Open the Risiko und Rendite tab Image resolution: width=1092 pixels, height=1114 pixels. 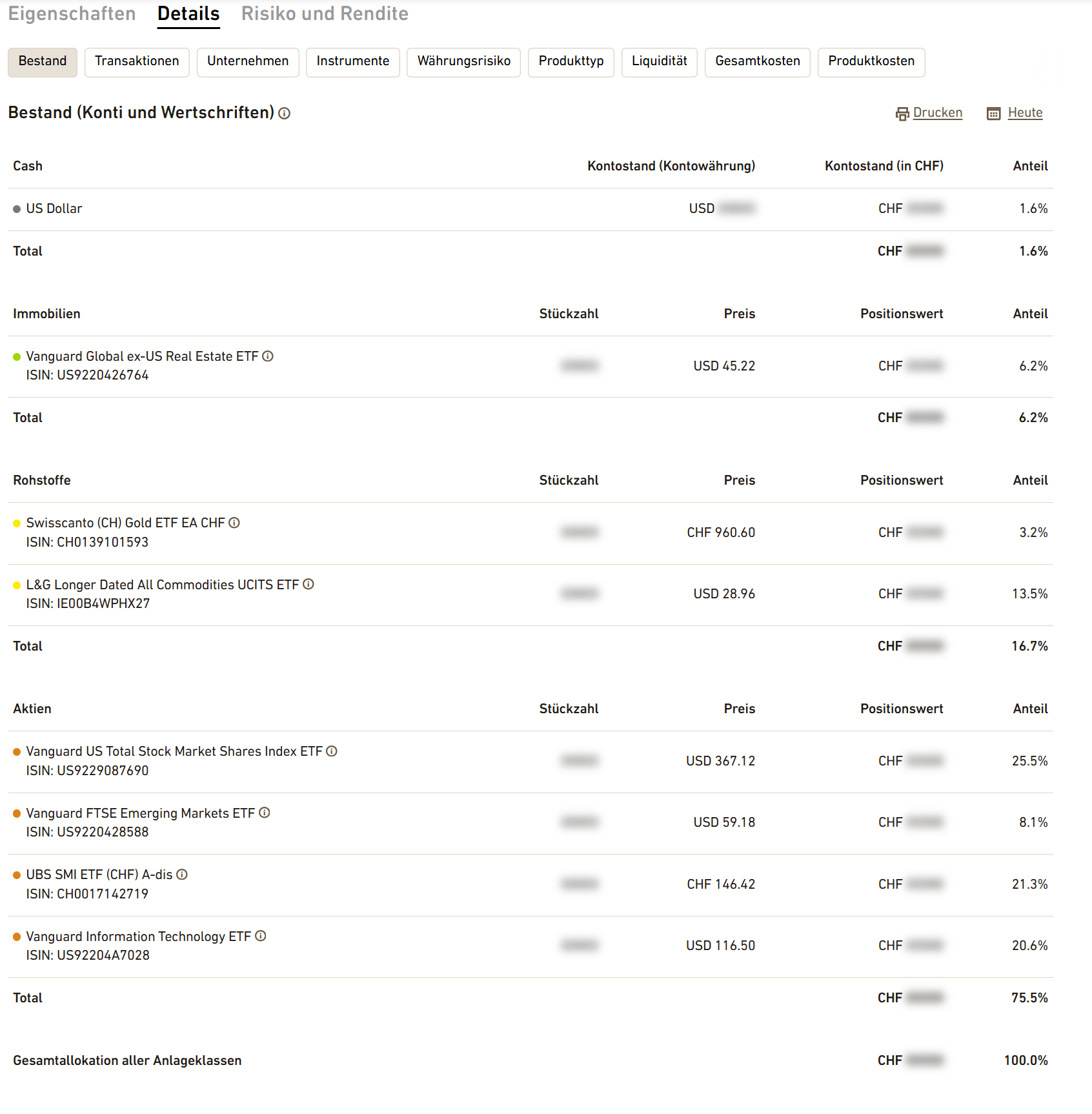325,14
